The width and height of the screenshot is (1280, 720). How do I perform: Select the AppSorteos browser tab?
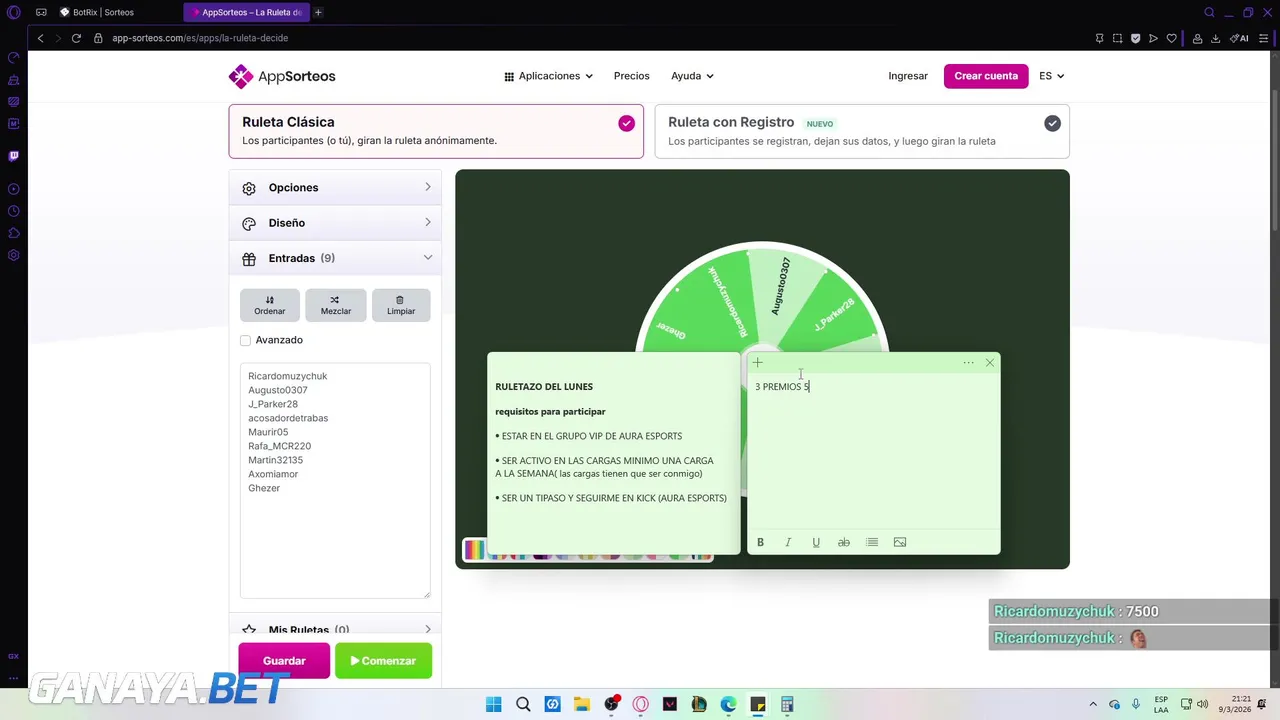[245, 12]
